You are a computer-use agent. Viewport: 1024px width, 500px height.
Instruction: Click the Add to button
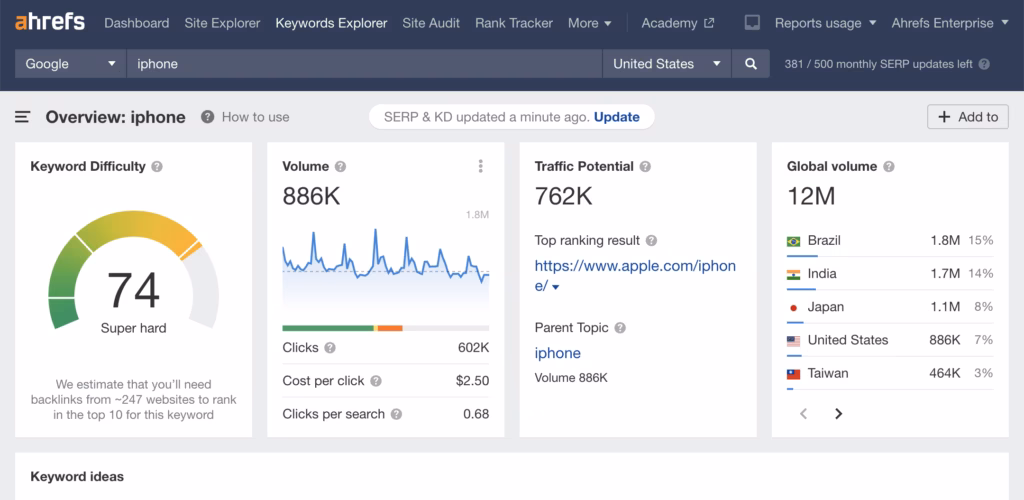click(x=967, y=117)
